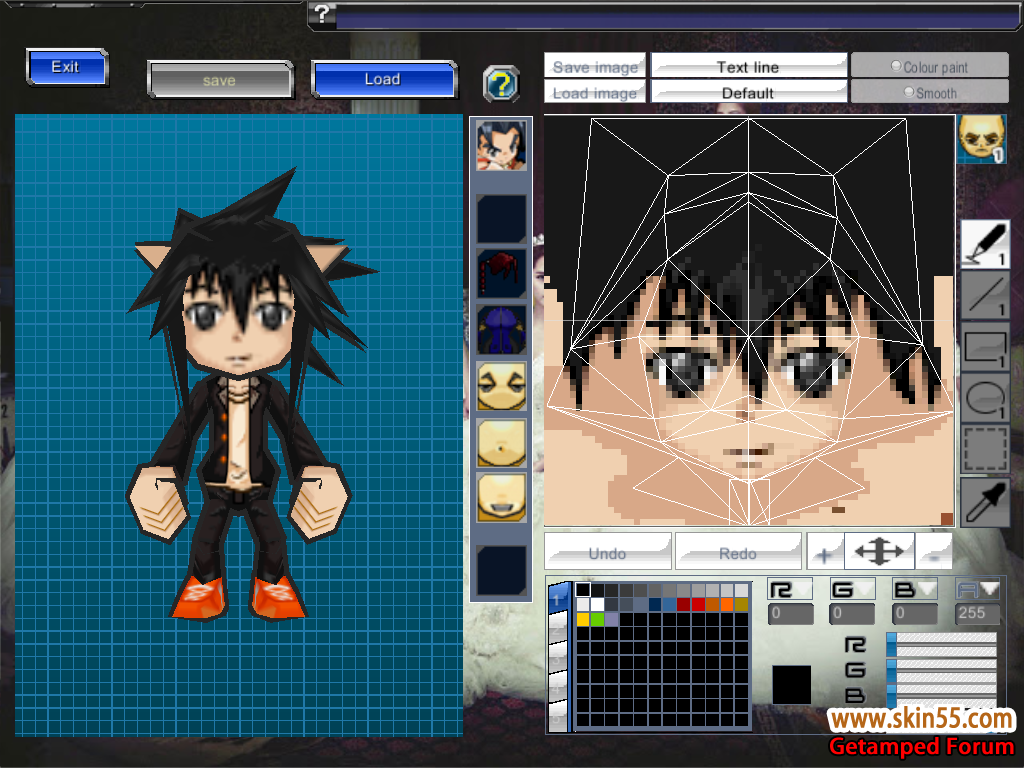The height and width of the screenshot is (768, 1024).
Task: Select the blank head with dot thumbnail
Action: [x=501, y=443]
